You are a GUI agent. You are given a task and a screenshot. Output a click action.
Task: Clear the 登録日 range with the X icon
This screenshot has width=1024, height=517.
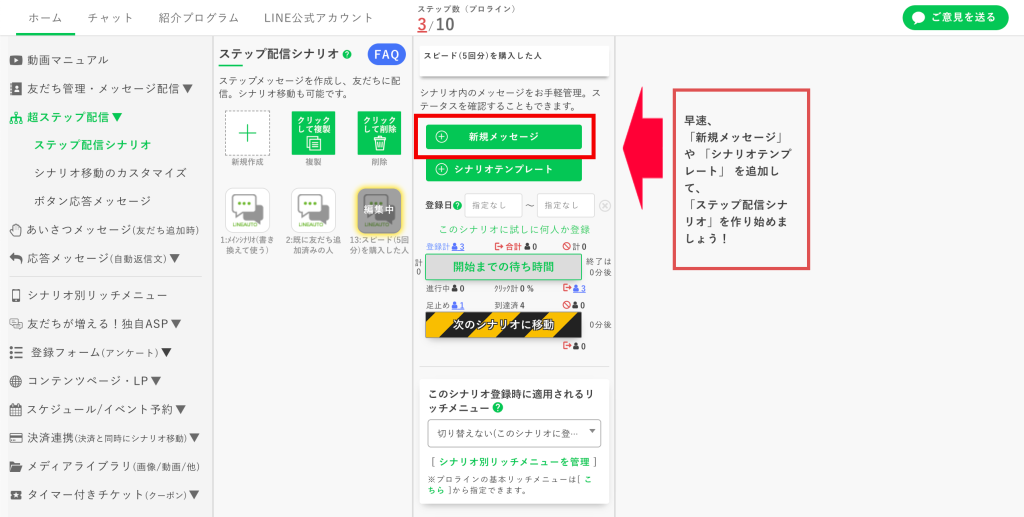click(605, 206)
